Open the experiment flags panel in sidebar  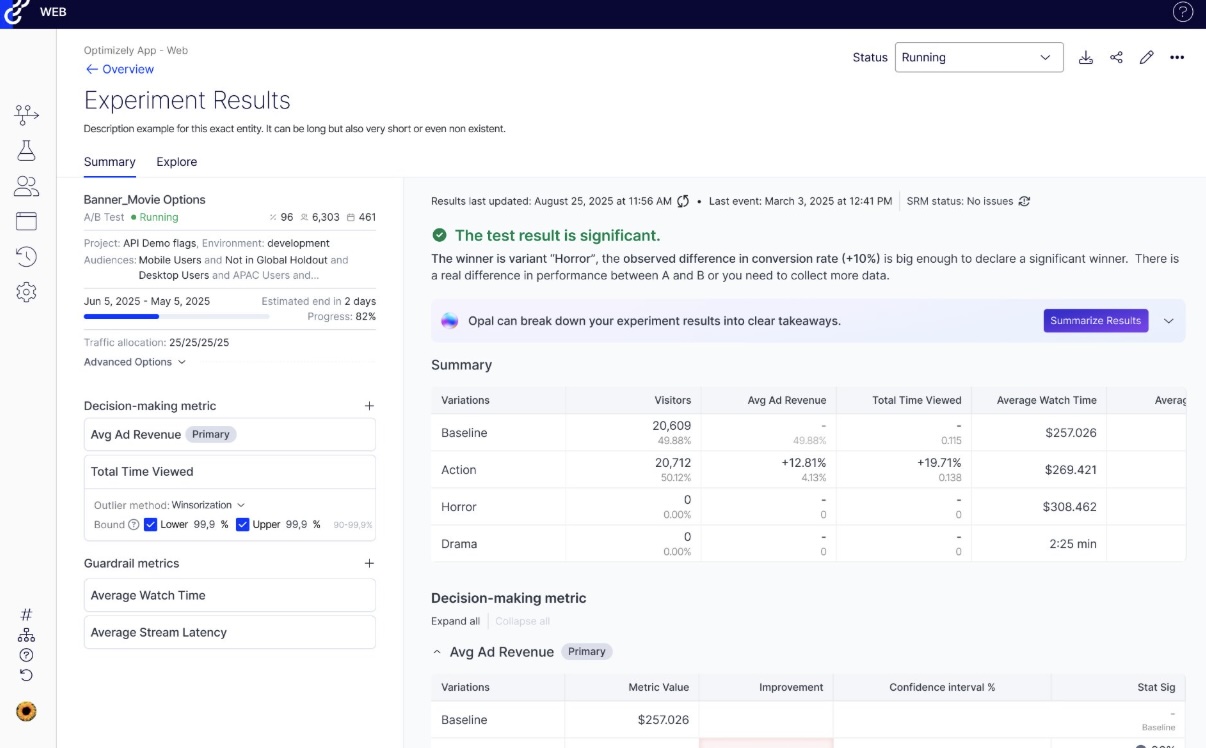tap(26, 114)
